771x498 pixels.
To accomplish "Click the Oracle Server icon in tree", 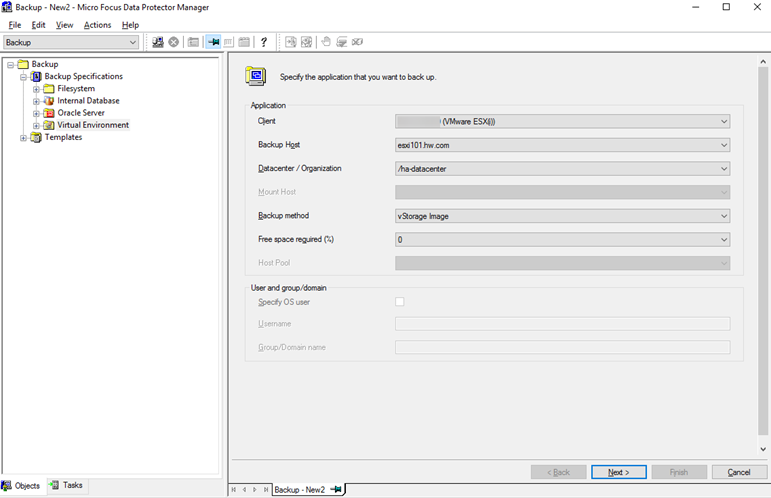I will point(49,113).
